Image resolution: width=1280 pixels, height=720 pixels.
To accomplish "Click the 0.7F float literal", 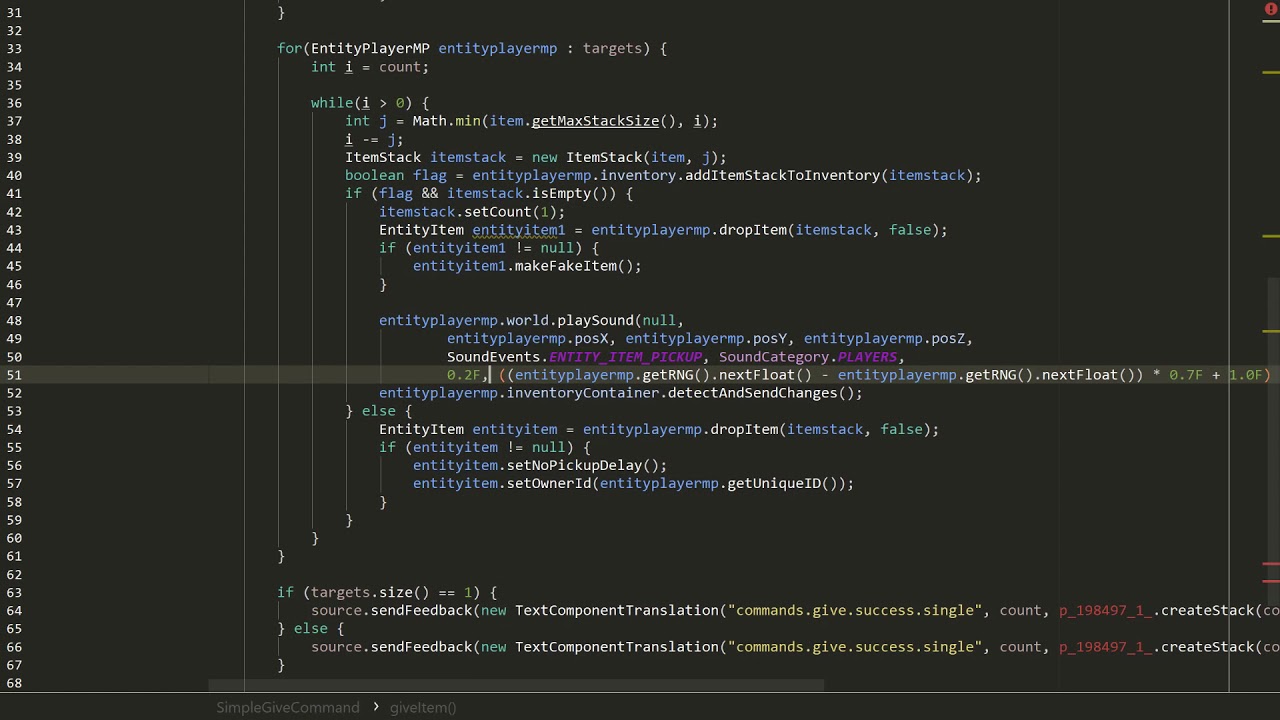I will coord(1186,375).
